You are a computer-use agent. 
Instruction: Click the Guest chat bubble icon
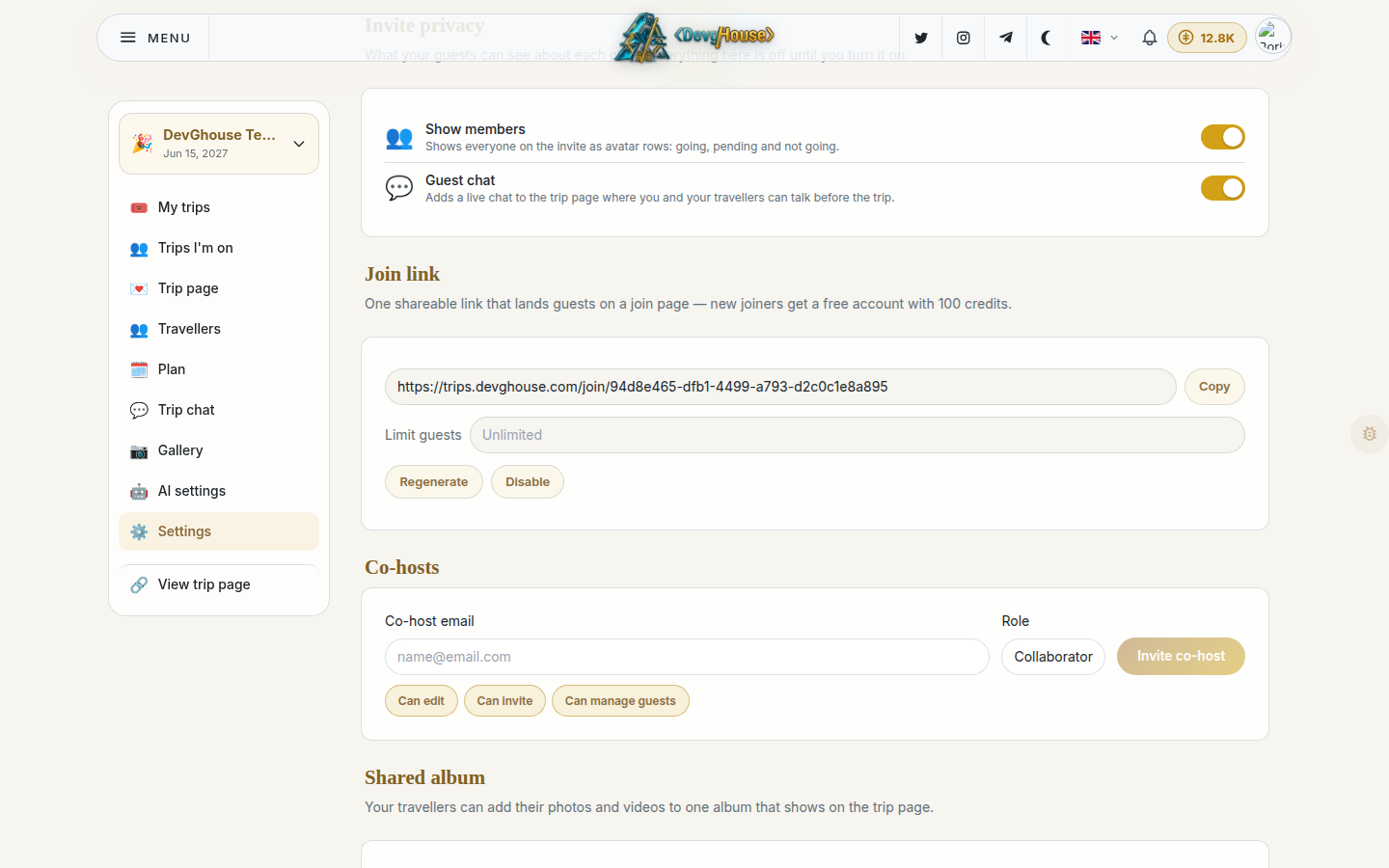click(x=399, y=188)
